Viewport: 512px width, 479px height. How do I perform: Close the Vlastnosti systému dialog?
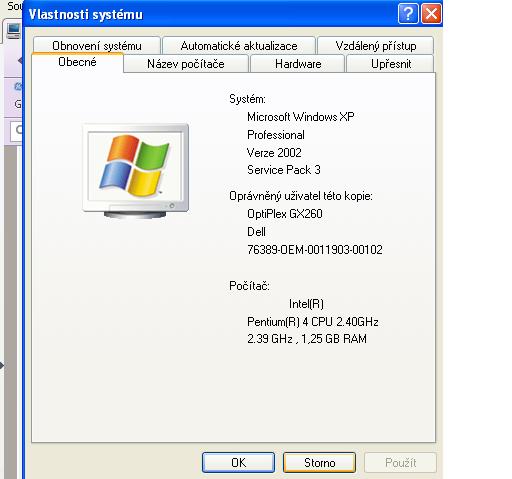click(431, 14)
